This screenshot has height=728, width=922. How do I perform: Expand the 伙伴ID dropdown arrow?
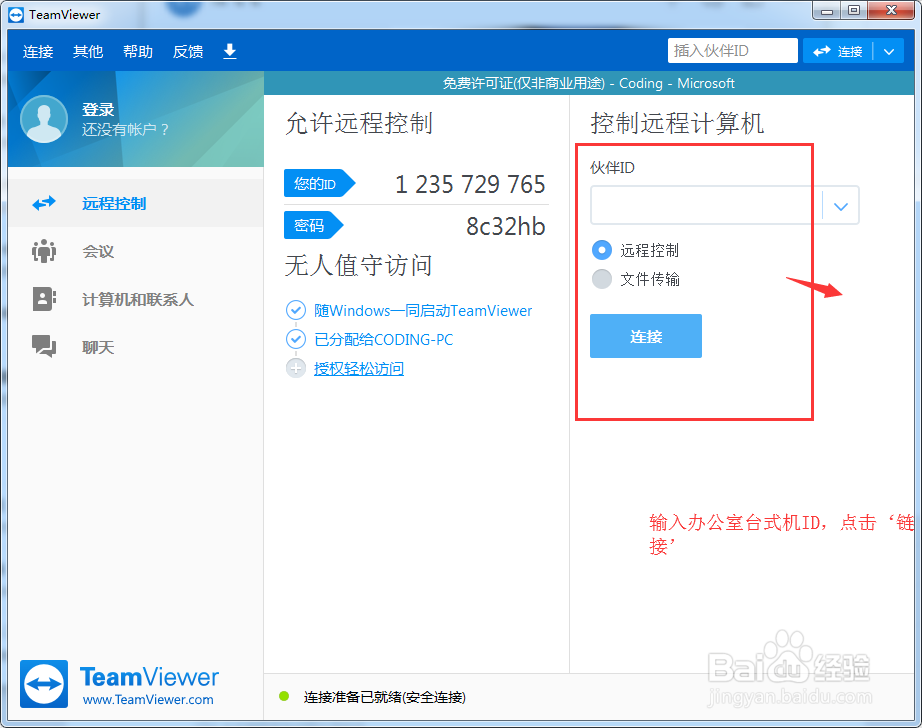coord(841,206)
